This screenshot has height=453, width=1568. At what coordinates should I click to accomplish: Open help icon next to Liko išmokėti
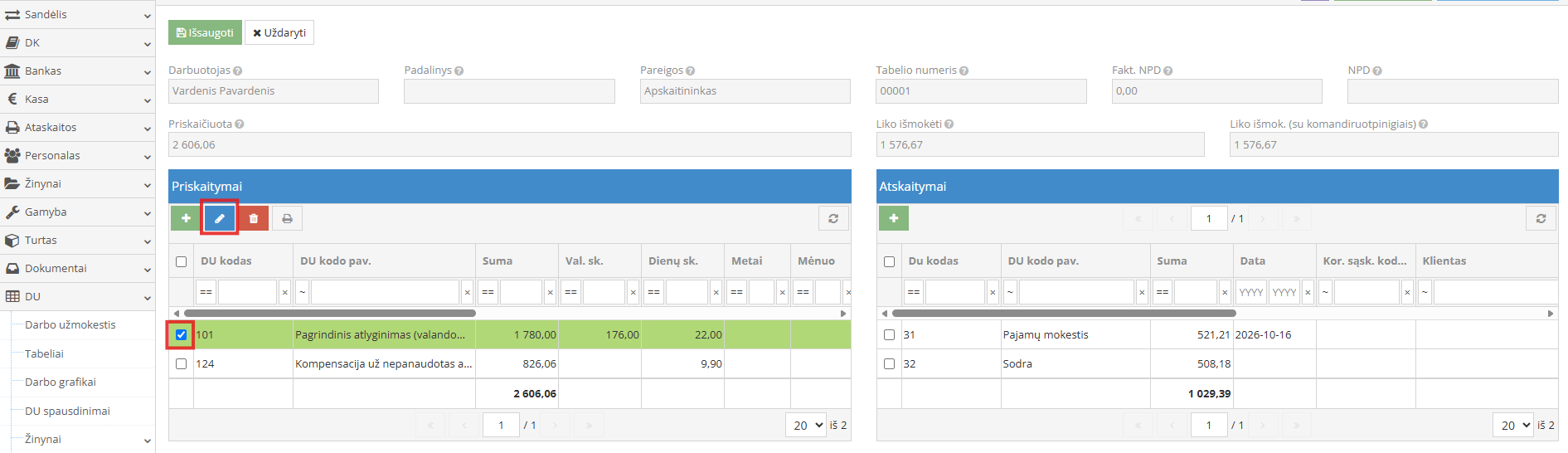click(949, 124)
